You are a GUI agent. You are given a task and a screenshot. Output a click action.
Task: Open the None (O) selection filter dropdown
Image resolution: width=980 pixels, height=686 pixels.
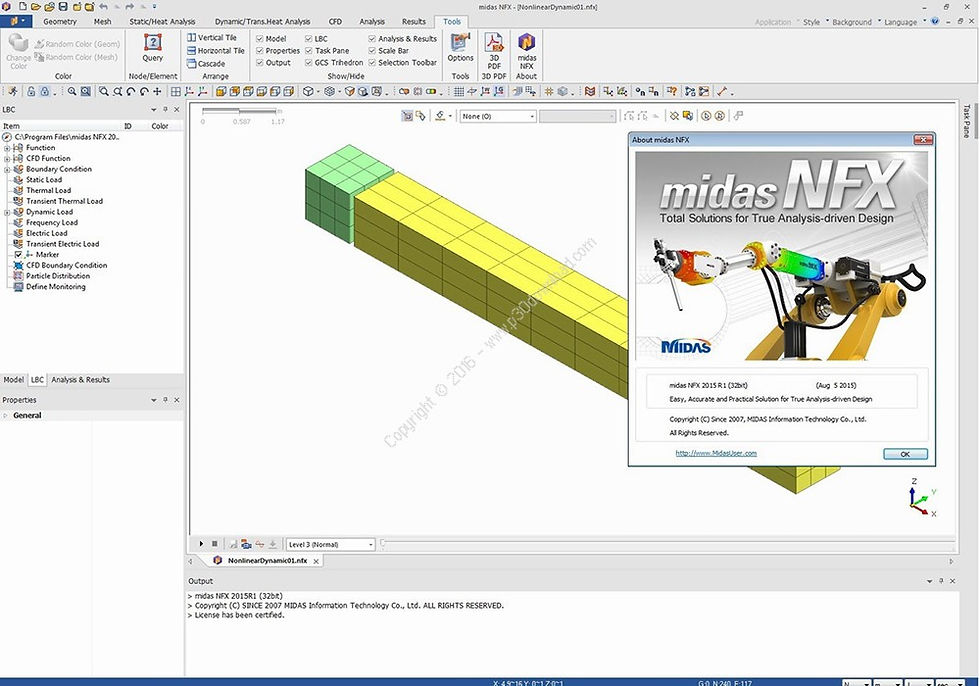point(498,116)
